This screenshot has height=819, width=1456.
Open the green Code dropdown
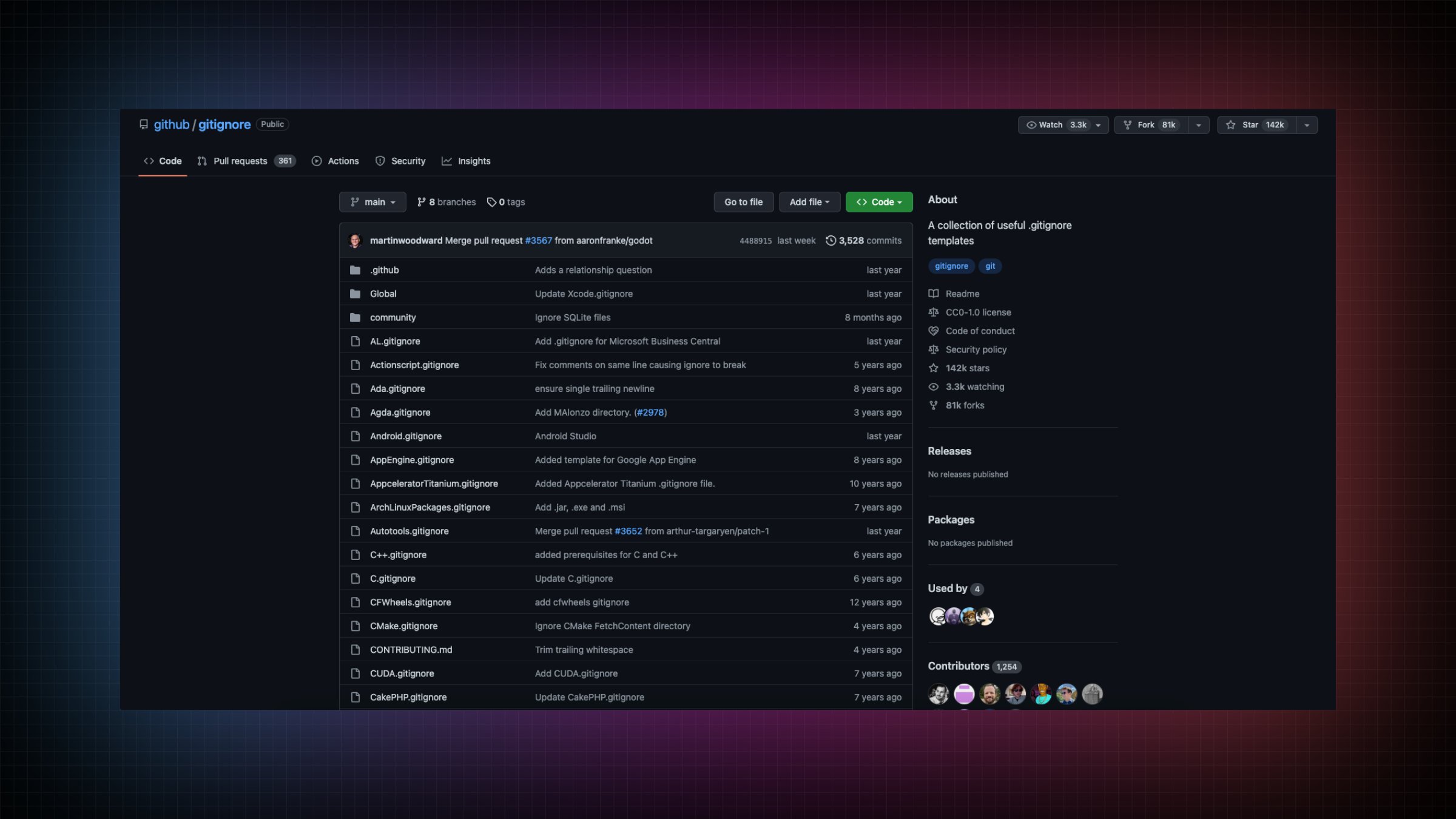[x=878, y=201]
